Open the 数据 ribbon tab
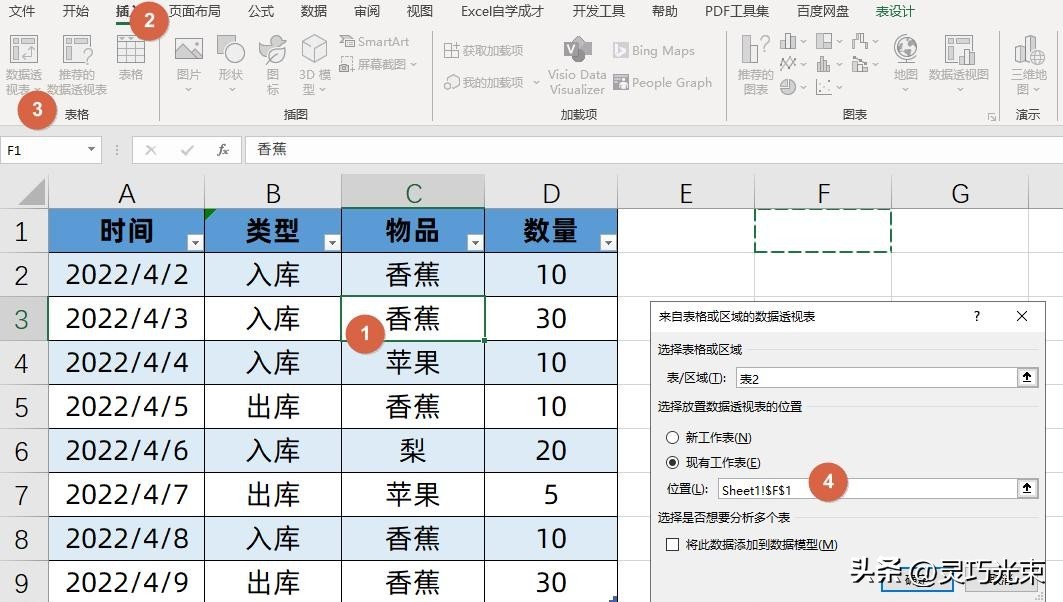The width and height of the screenshot is (1063, 602). point(313,12)
